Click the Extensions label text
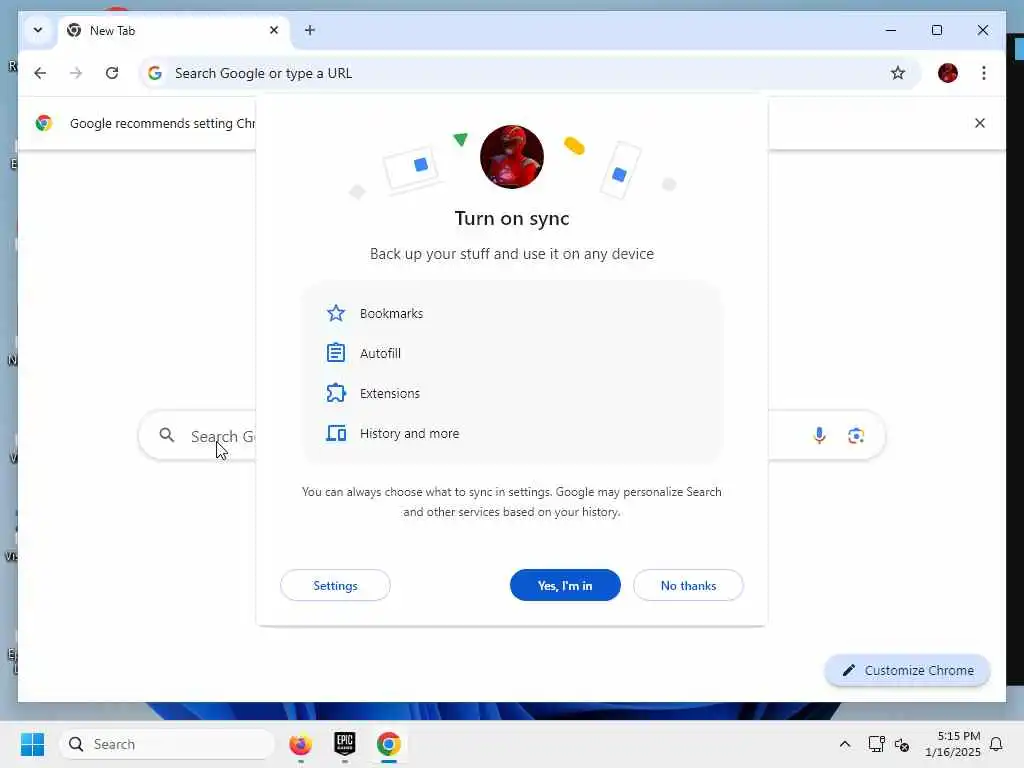This screenshot has width=1024, height=768. (x=390, y=393)
